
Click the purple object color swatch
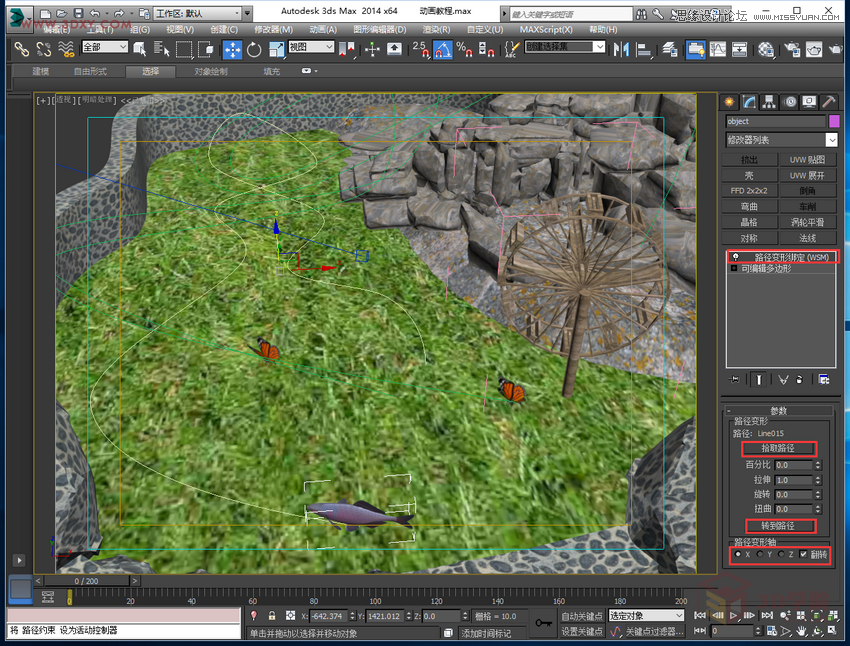(x=834, y=121)
